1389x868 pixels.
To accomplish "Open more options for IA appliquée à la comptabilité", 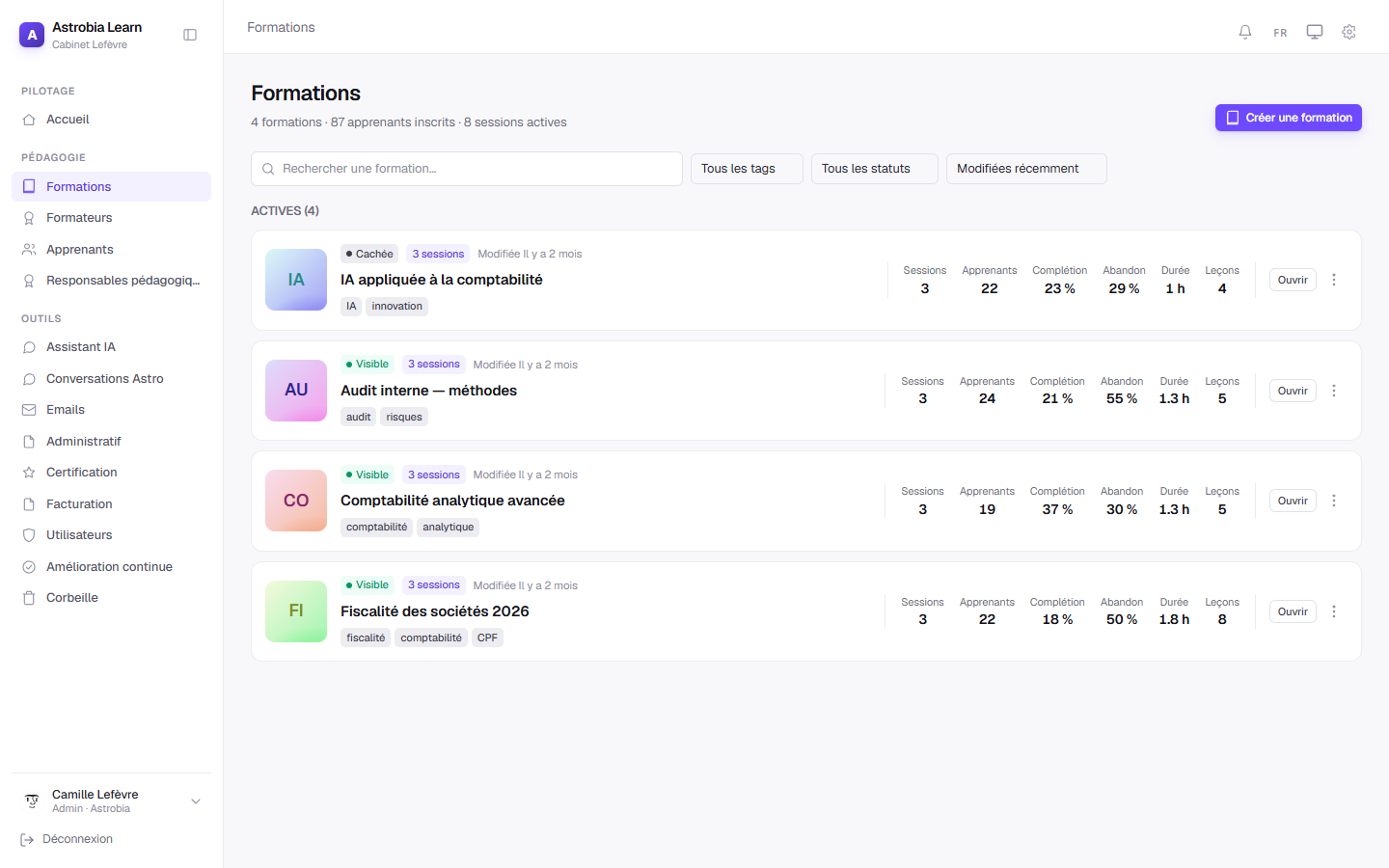I will pyautogui.click(x=1334, y=280).
